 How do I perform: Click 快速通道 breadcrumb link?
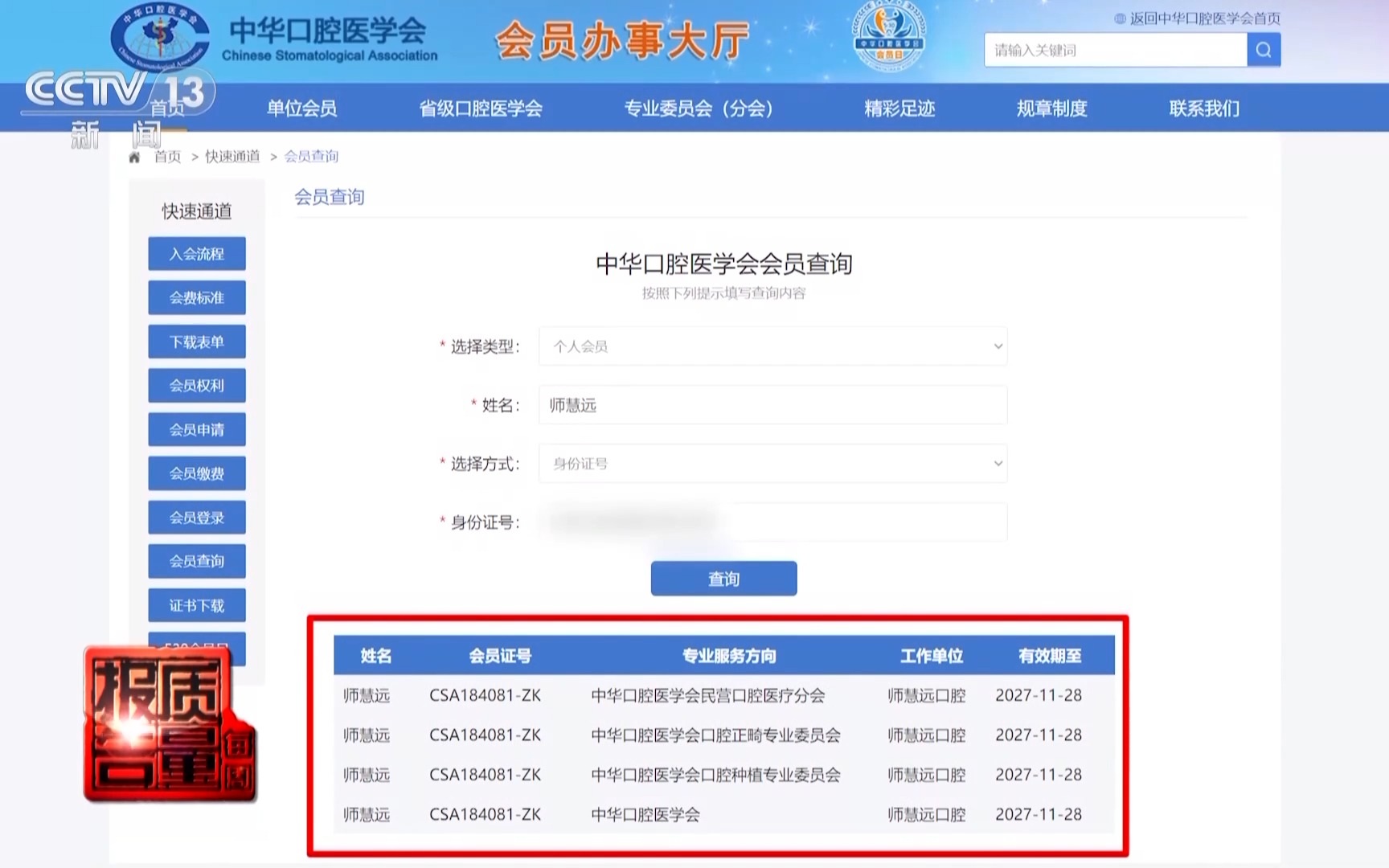coord(232,157)
